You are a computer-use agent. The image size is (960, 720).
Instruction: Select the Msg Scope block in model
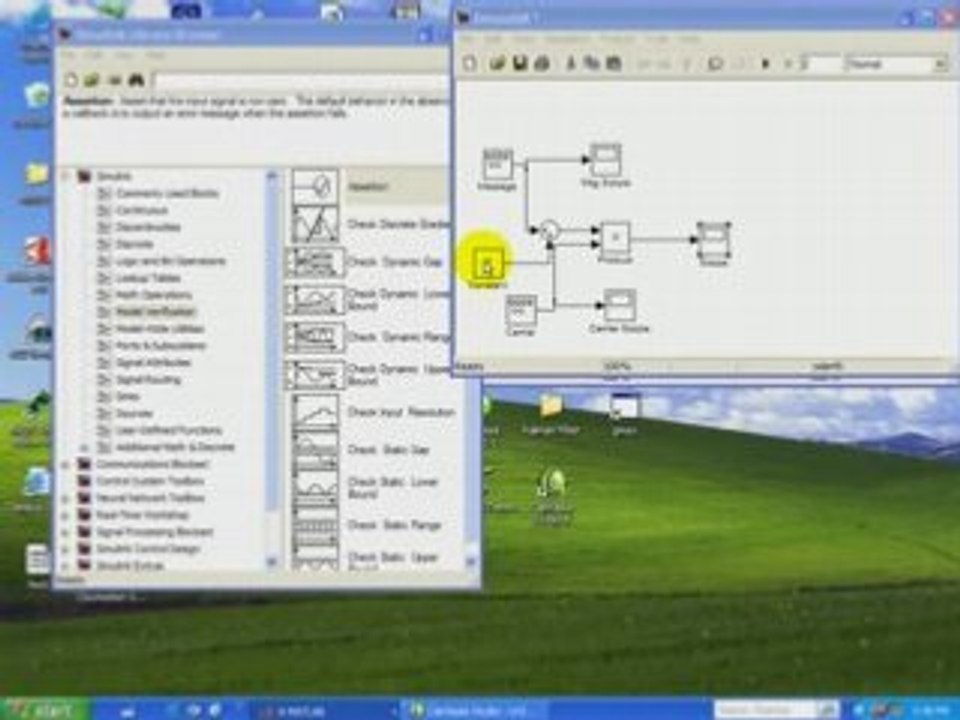(x=606, y=160)
